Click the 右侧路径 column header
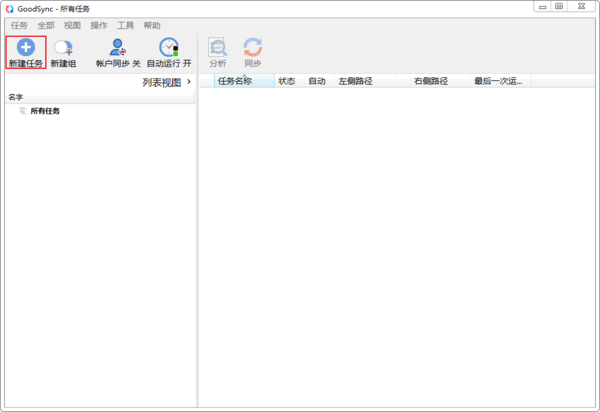Viewport: 600px width, 412px height. (x=431, y=81)
